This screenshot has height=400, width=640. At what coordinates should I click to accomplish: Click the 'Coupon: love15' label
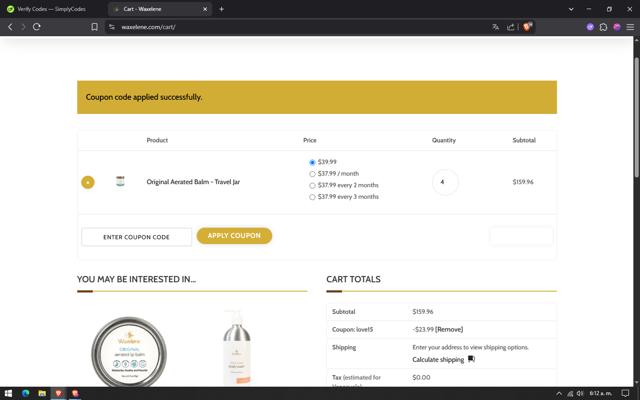click(353, 329)
